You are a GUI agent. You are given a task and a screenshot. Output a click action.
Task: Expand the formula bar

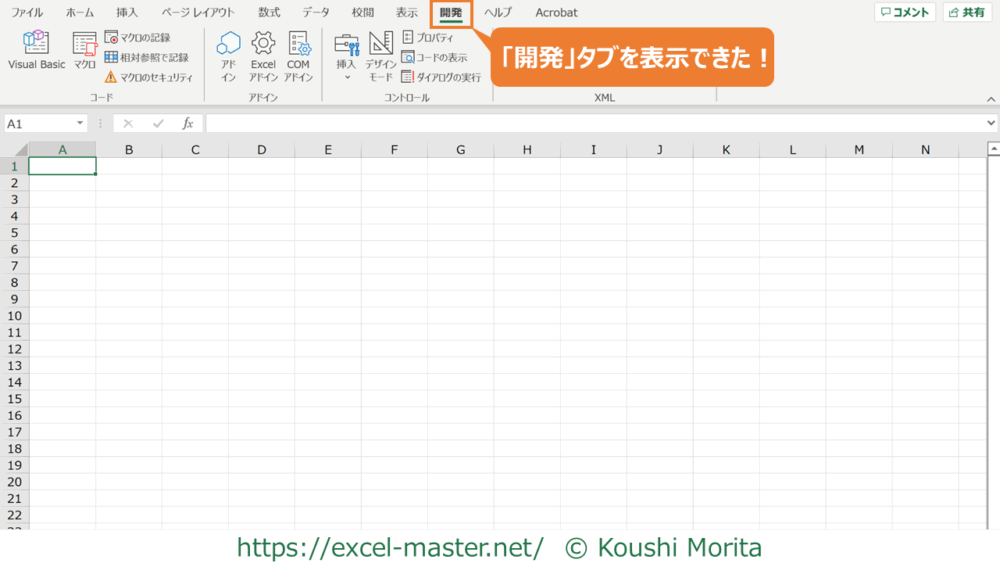pyautogui.click(x=990, y=123)
